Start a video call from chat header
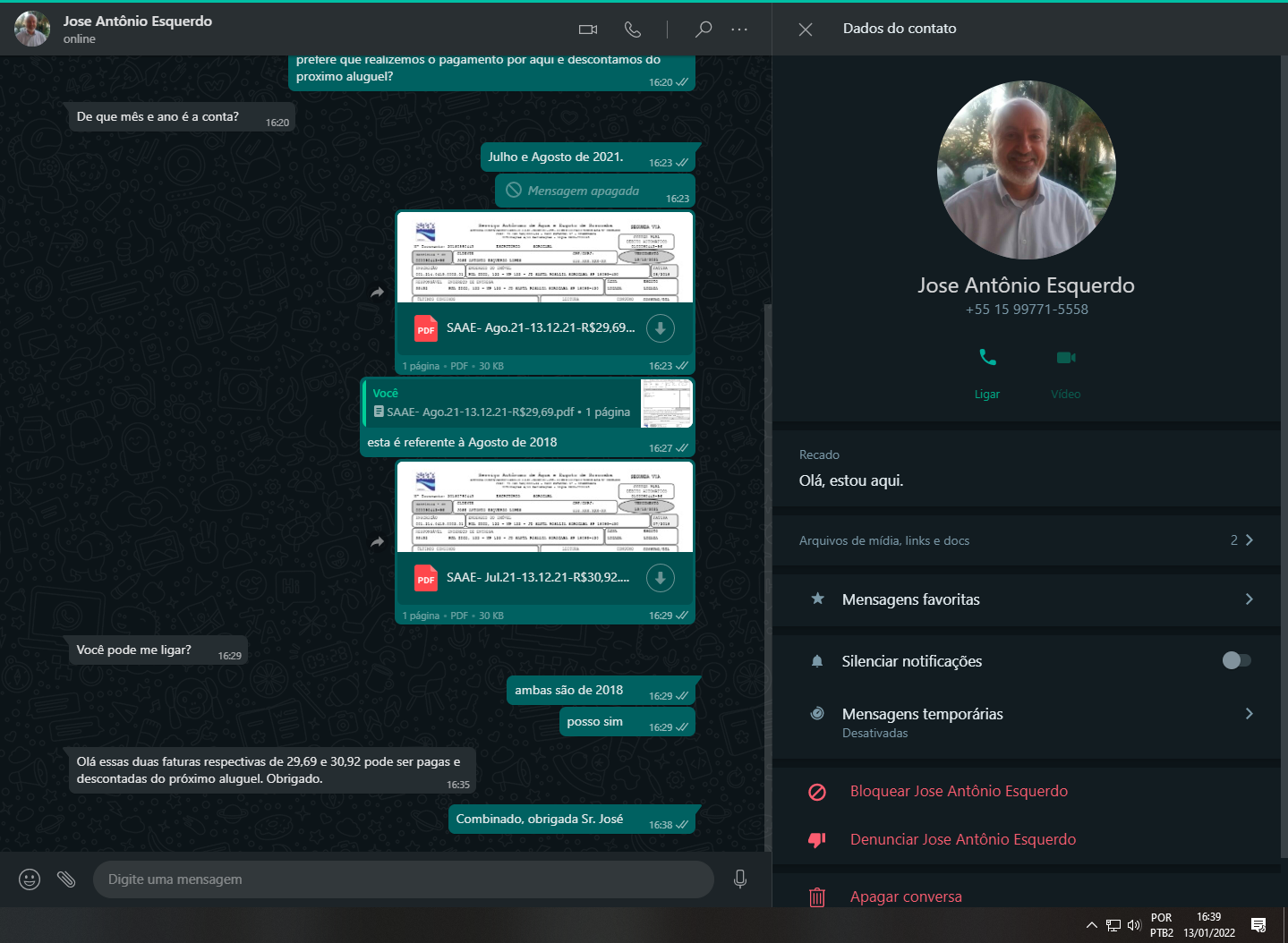The width and height of the screenshot is (1288, 943). click(588, 30)
